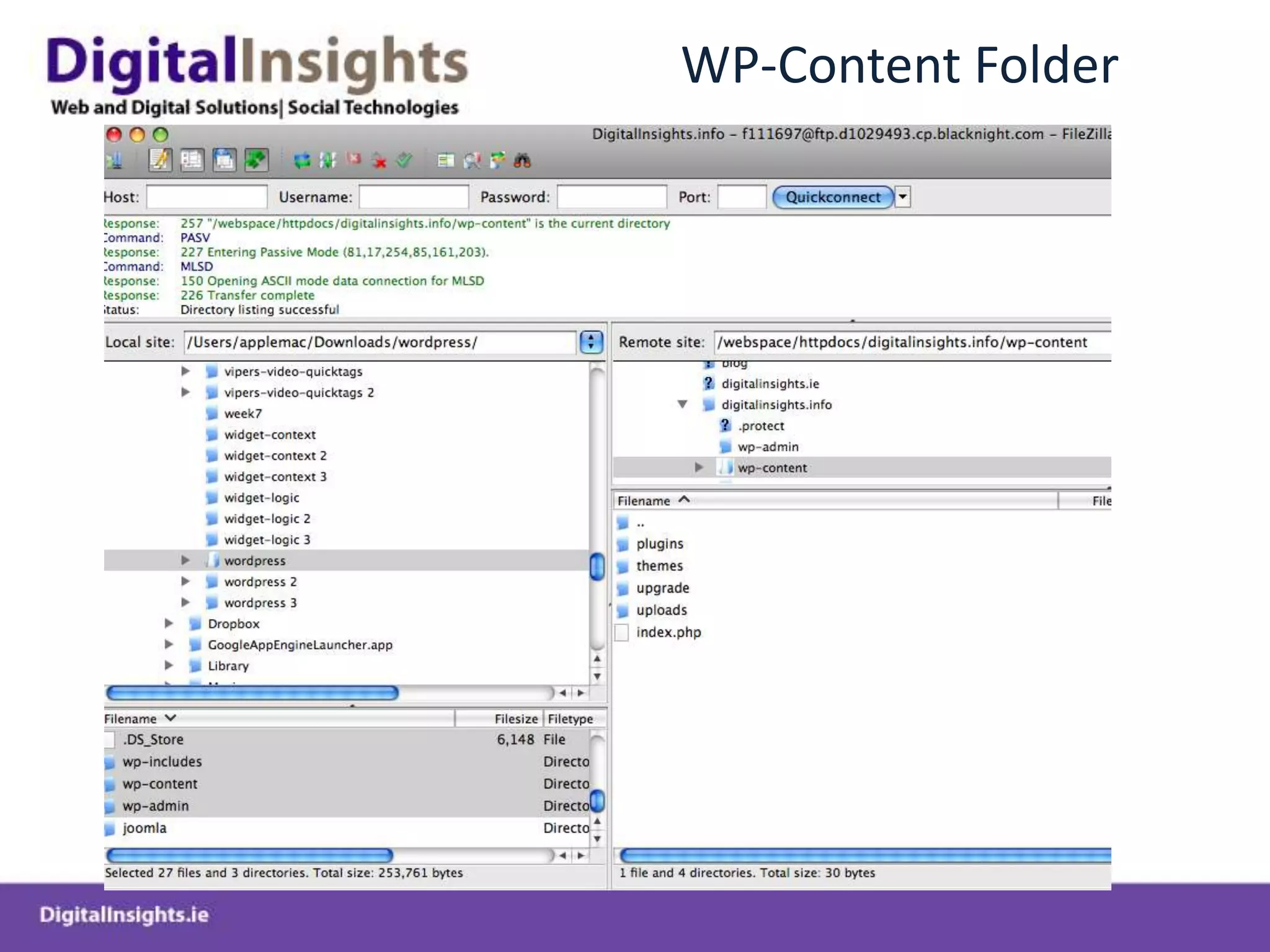Image resolution: width=1270 pixels, height=952 pixels.
Task: Select the plugins remote folder
Action: (659, 544)
